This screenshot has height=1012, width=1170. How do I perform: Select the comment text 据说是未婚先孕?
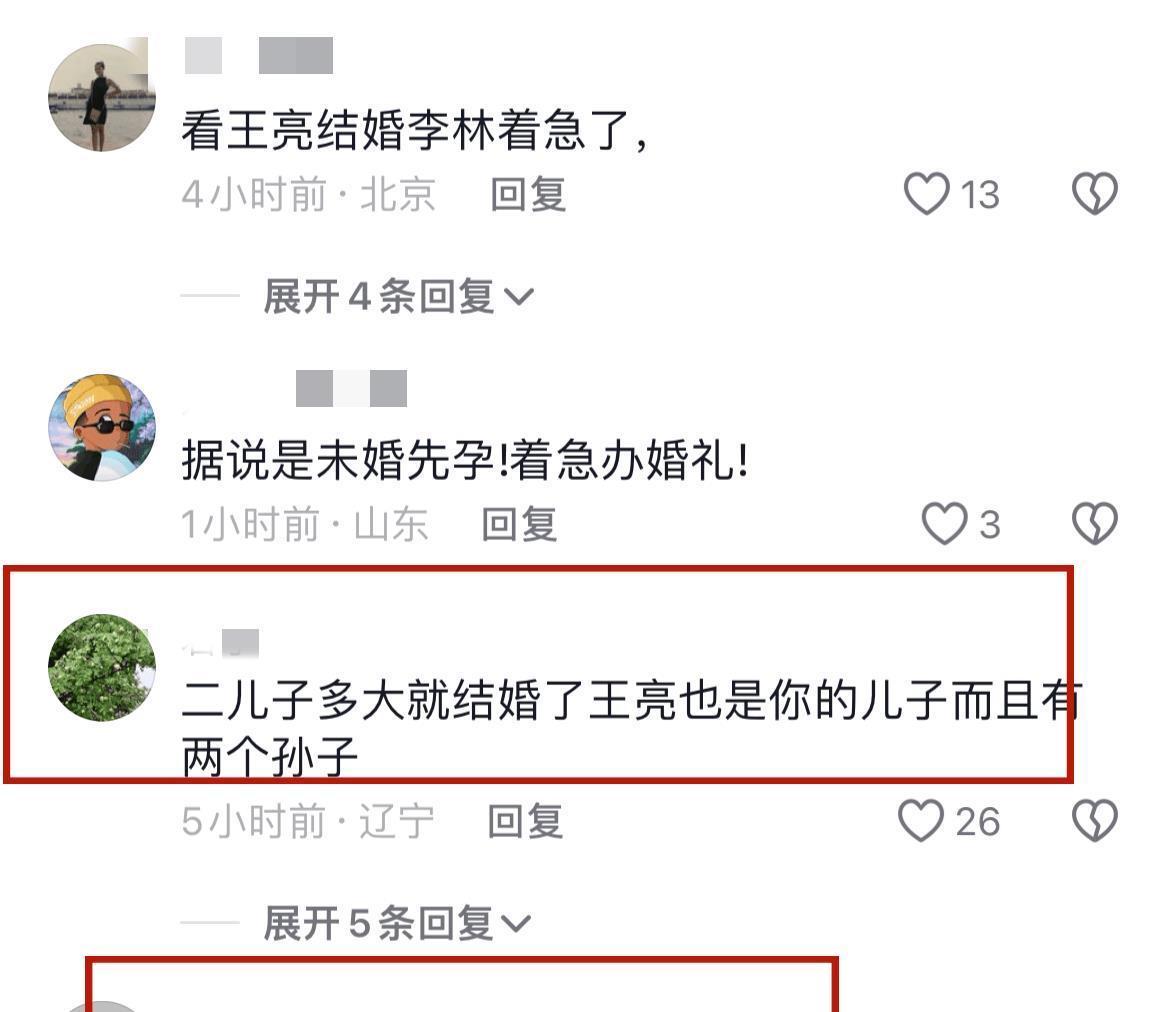pyautogui.click(x=338, y=460)
